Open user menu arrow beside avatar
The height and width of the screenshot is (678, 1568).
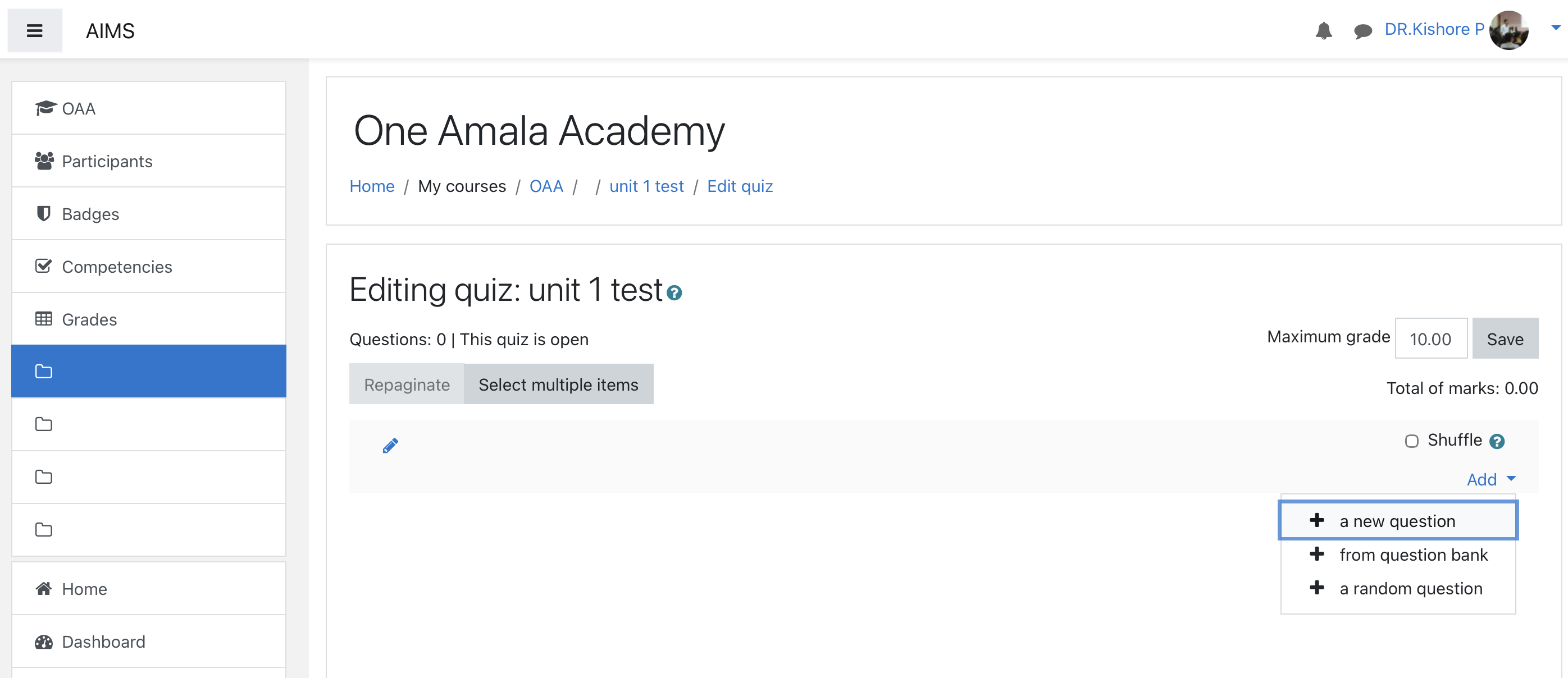(1555, 28)
